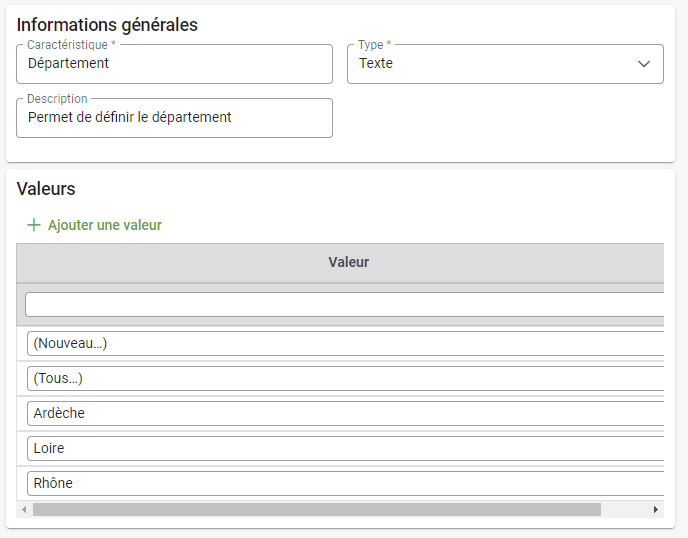Sort by the Valeur column header
Viewport: 688px width, 538px height.
point(348,262)
